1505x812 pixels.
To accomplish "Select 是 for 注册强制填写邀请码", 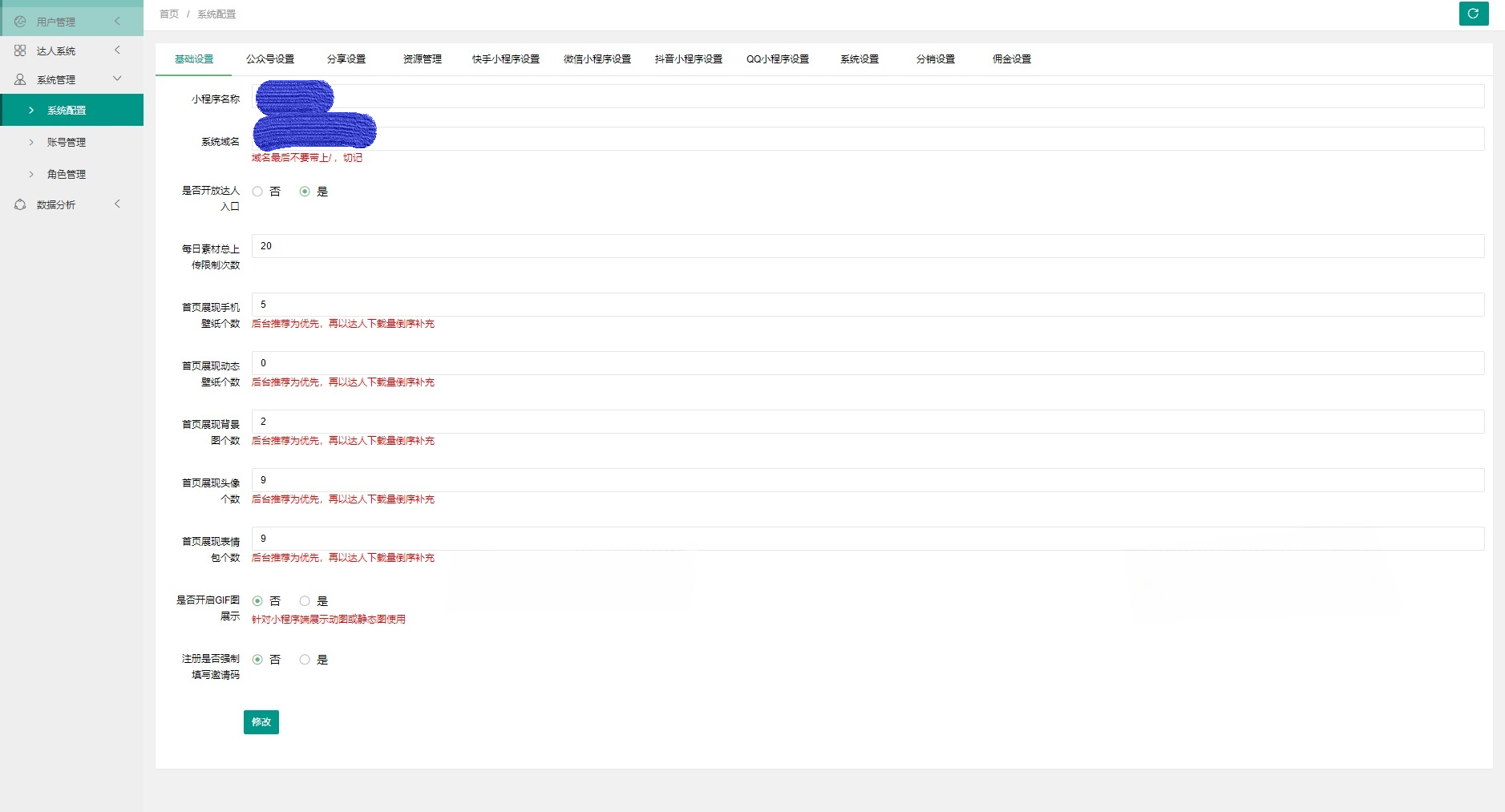I will tap(304, 659).
